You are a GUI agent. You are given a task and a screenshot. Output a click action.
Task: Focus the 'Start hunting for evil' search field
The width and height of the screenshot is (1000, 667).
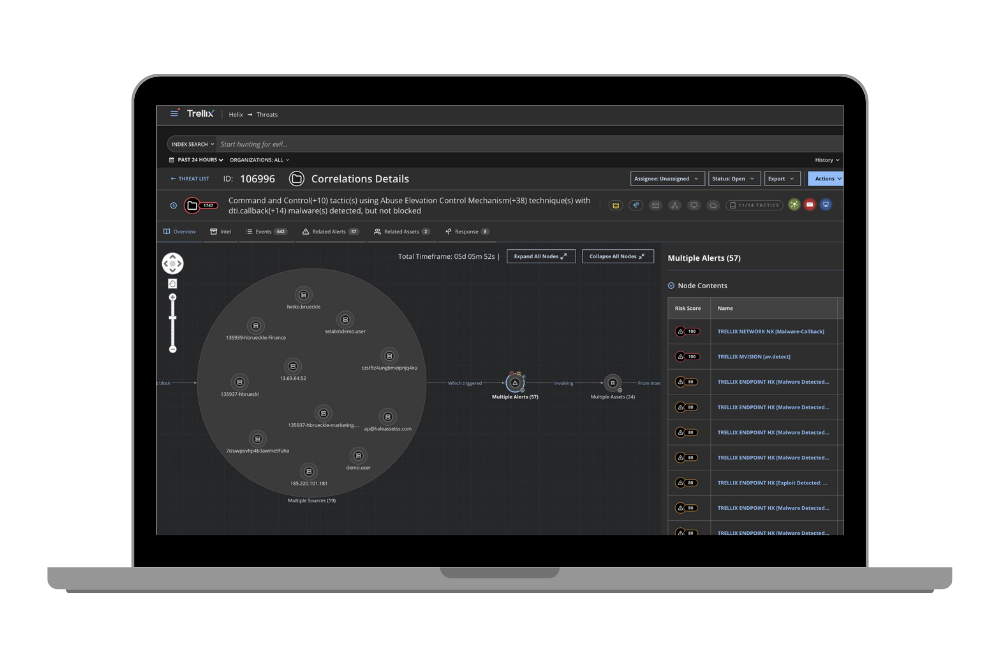(529, 144)
